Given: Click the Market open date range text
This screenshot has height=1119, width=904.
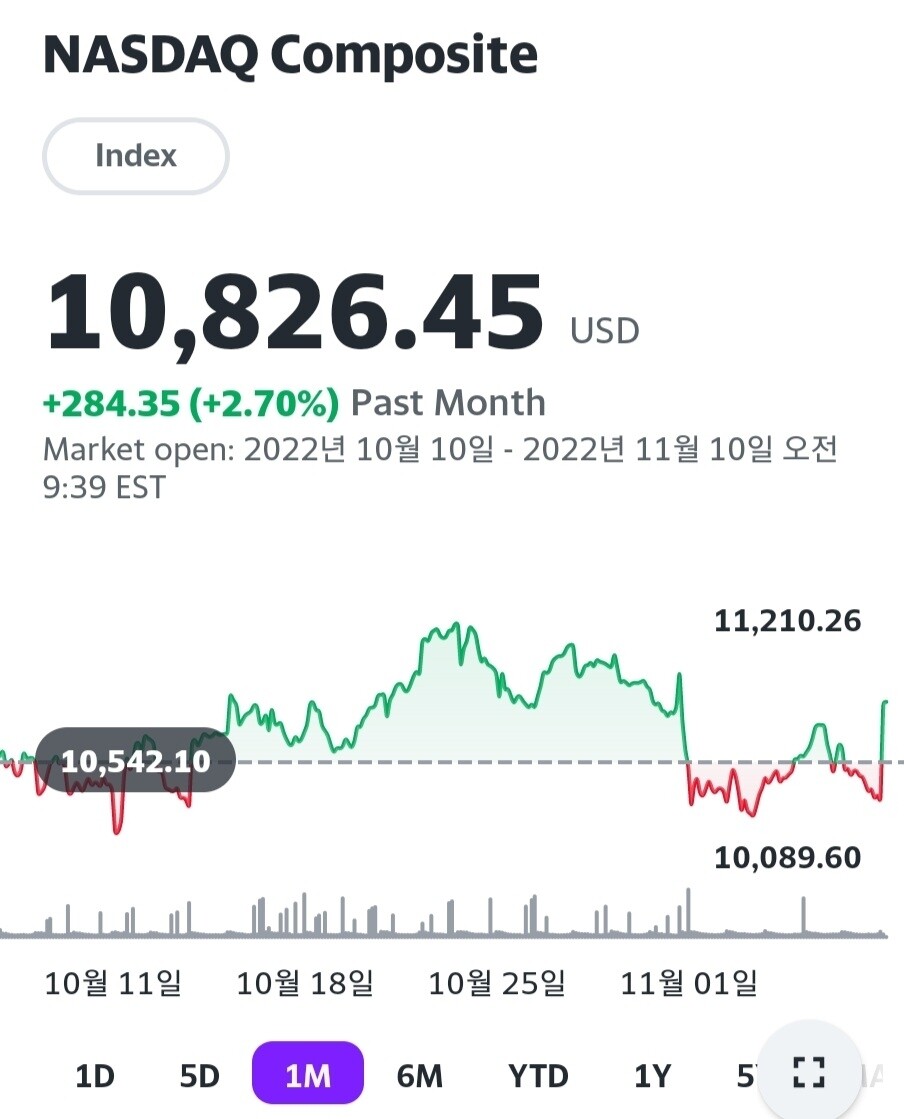Looking at the screenshot, I should point(440,467).
